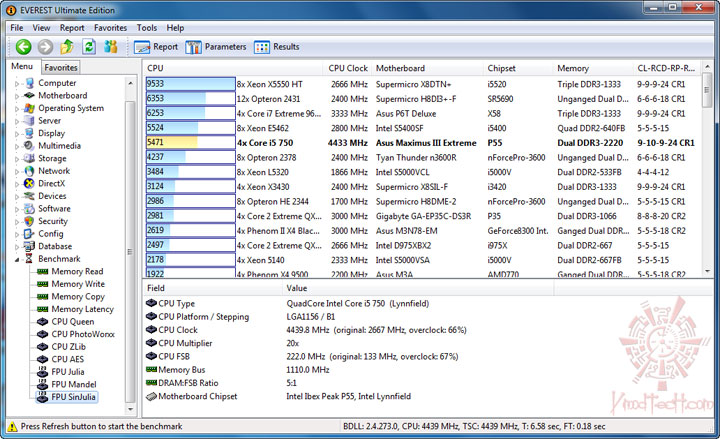Expand the Network tree node
Viewport: 720px width, 439px height.
[x=17, y=171]
